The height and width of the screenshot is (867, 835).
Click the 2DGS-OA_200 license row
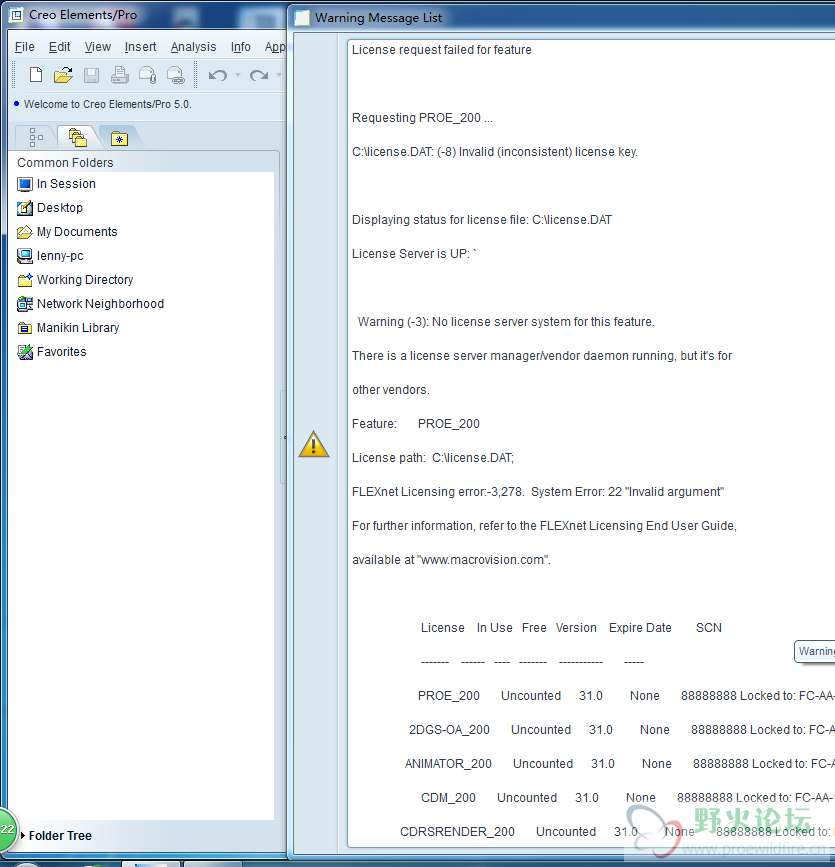[x=620, y=730]
